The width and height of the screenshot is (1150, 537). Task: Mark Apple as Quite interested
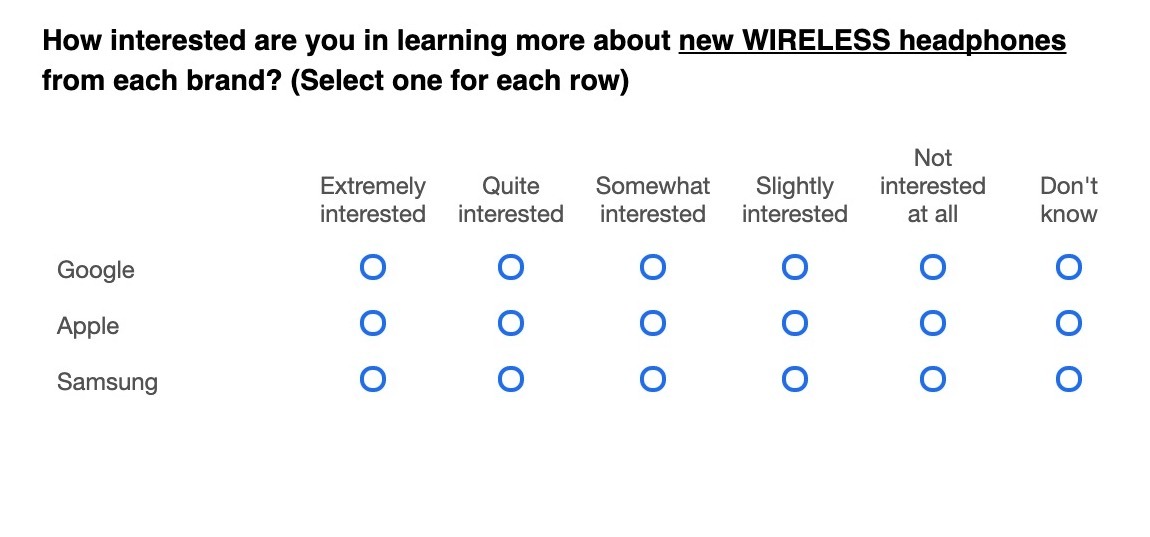click(511, 324)
